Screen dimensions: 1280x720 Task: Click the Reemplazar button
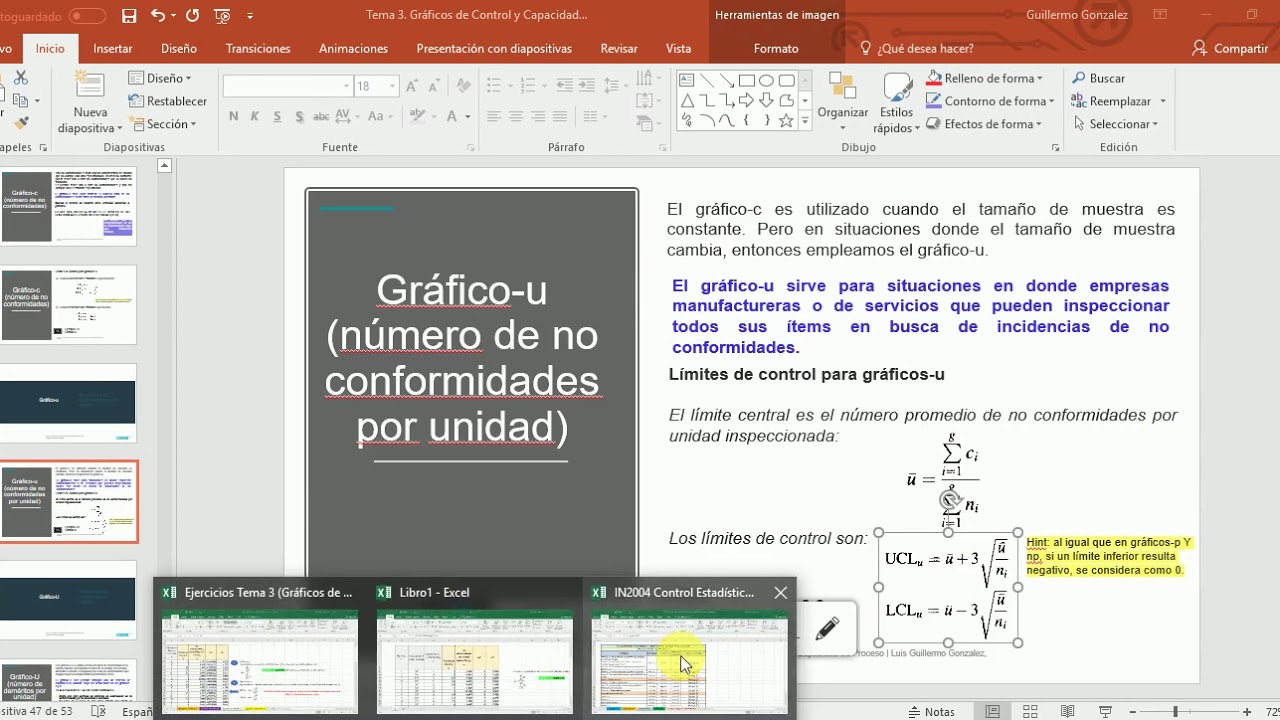pos(1112,101)
